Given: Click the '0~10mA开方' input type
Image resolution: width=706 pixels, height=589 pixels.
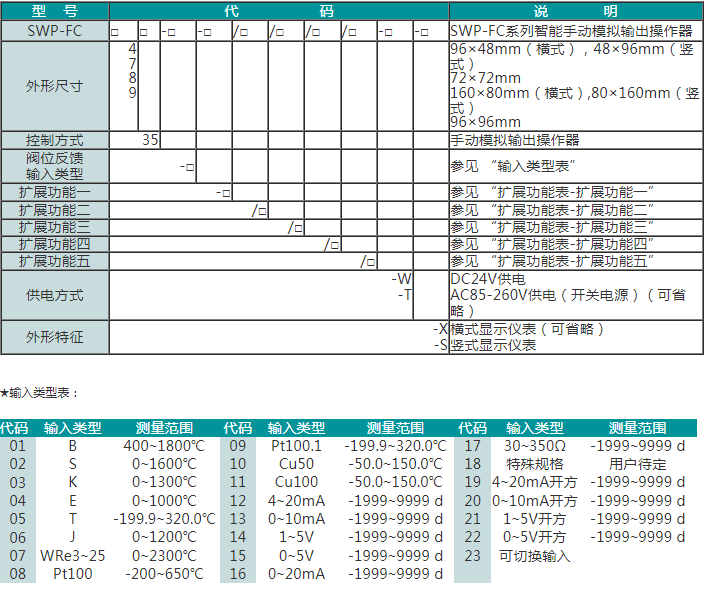Looking at the screenshot, I should tap(534, 501).
